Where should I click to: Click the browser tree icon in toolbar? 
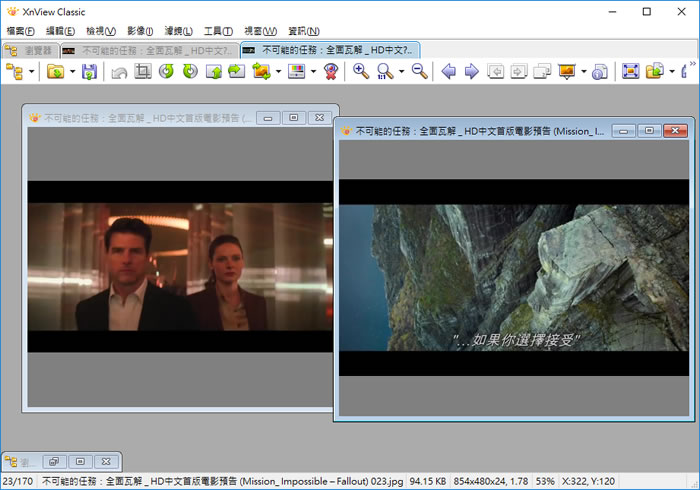pos(14,71)
